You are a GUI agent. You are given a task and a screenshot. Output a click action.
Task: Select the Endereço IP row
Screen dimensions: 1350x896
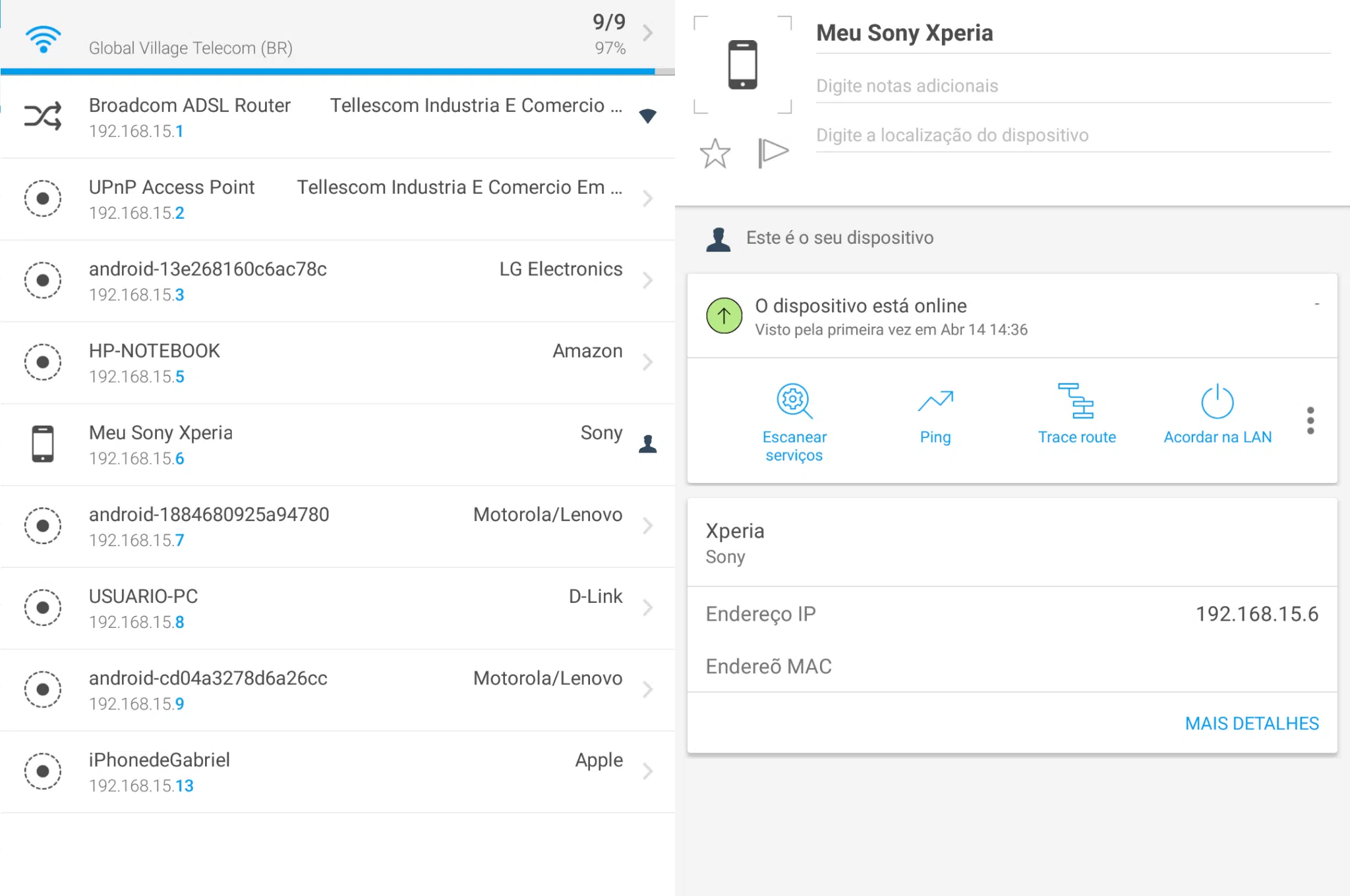1012,614
